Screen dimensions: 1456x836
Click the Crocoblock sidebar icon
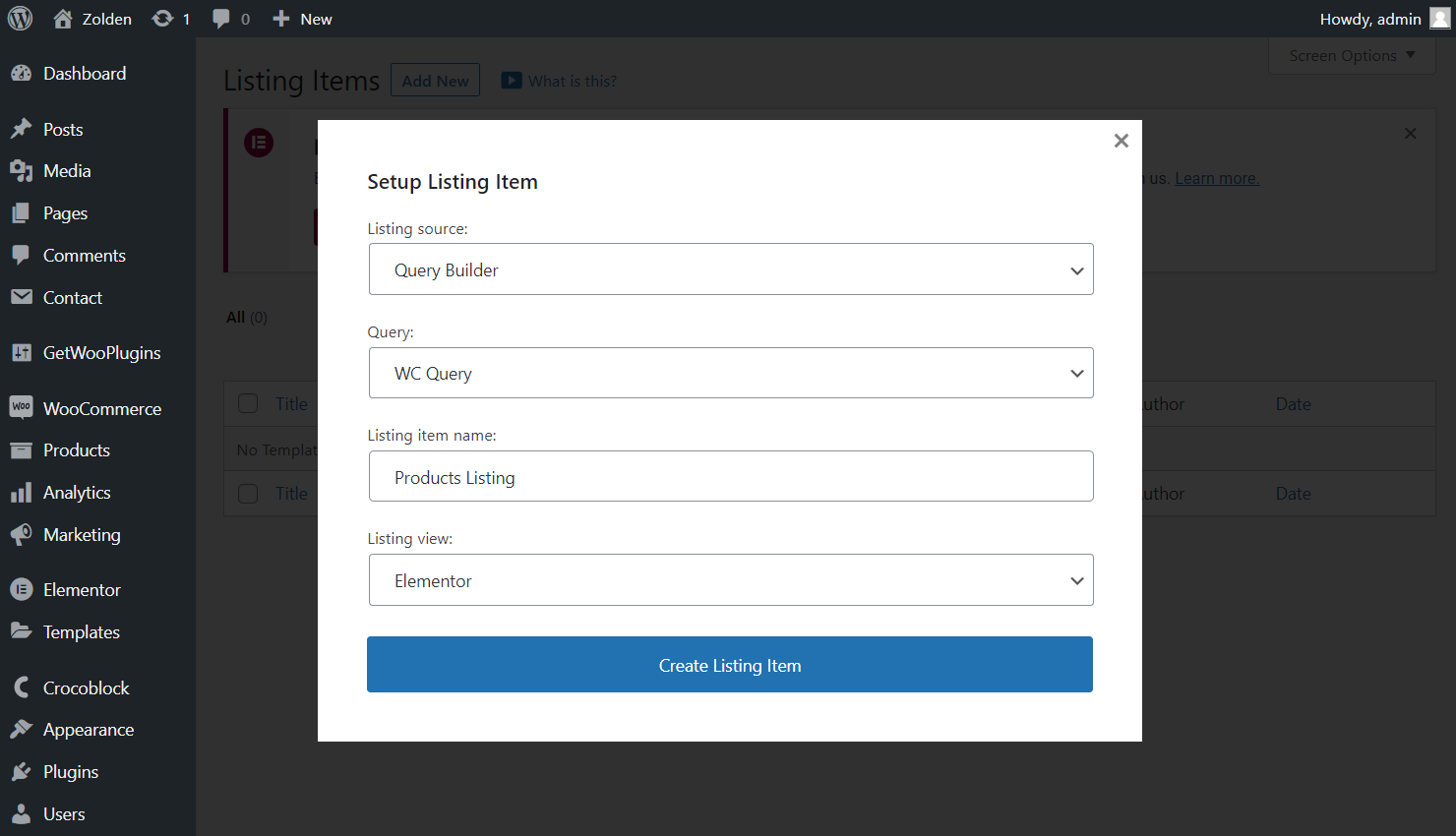pyautogui.click(x=21, y=687)
